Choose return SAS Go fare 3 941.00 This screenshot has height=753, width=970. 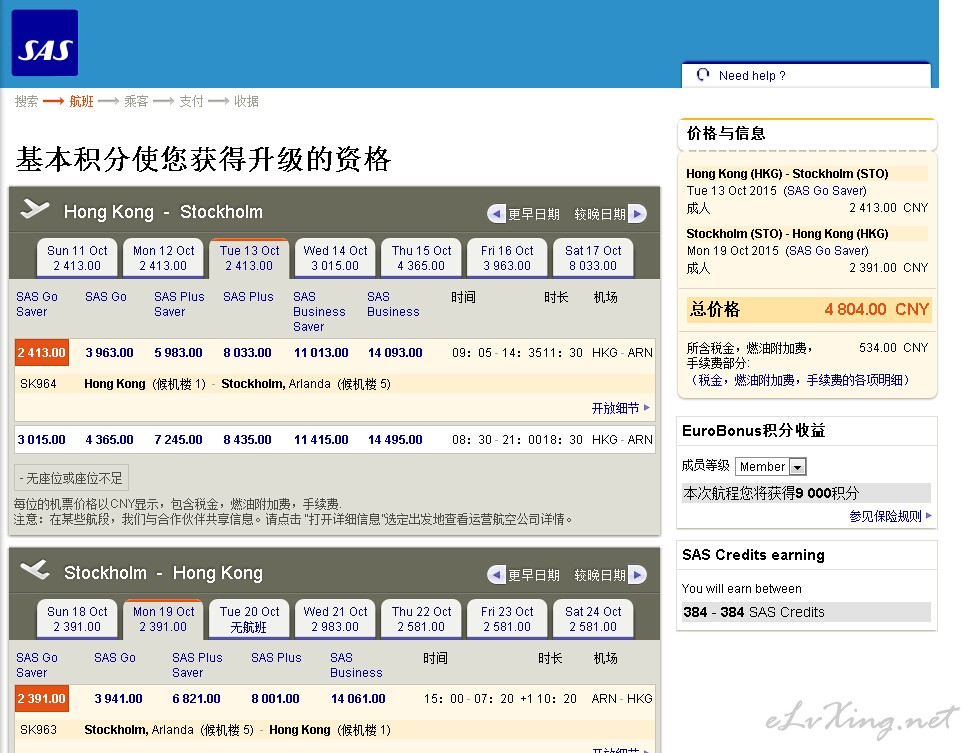coord(118,699)
